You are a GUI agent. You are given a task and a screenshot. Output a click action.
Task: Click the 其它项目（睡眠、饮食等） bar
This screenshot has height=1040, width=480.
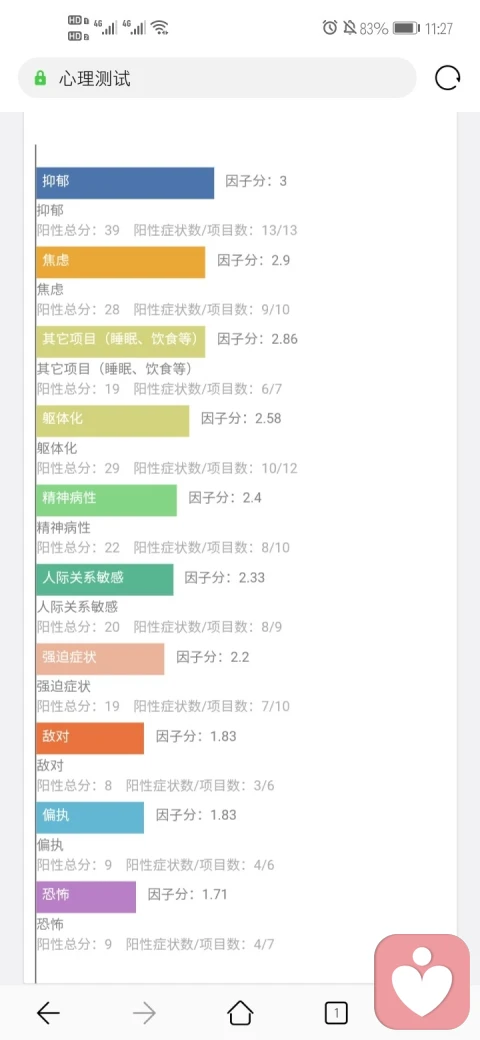tap(121, 342)
